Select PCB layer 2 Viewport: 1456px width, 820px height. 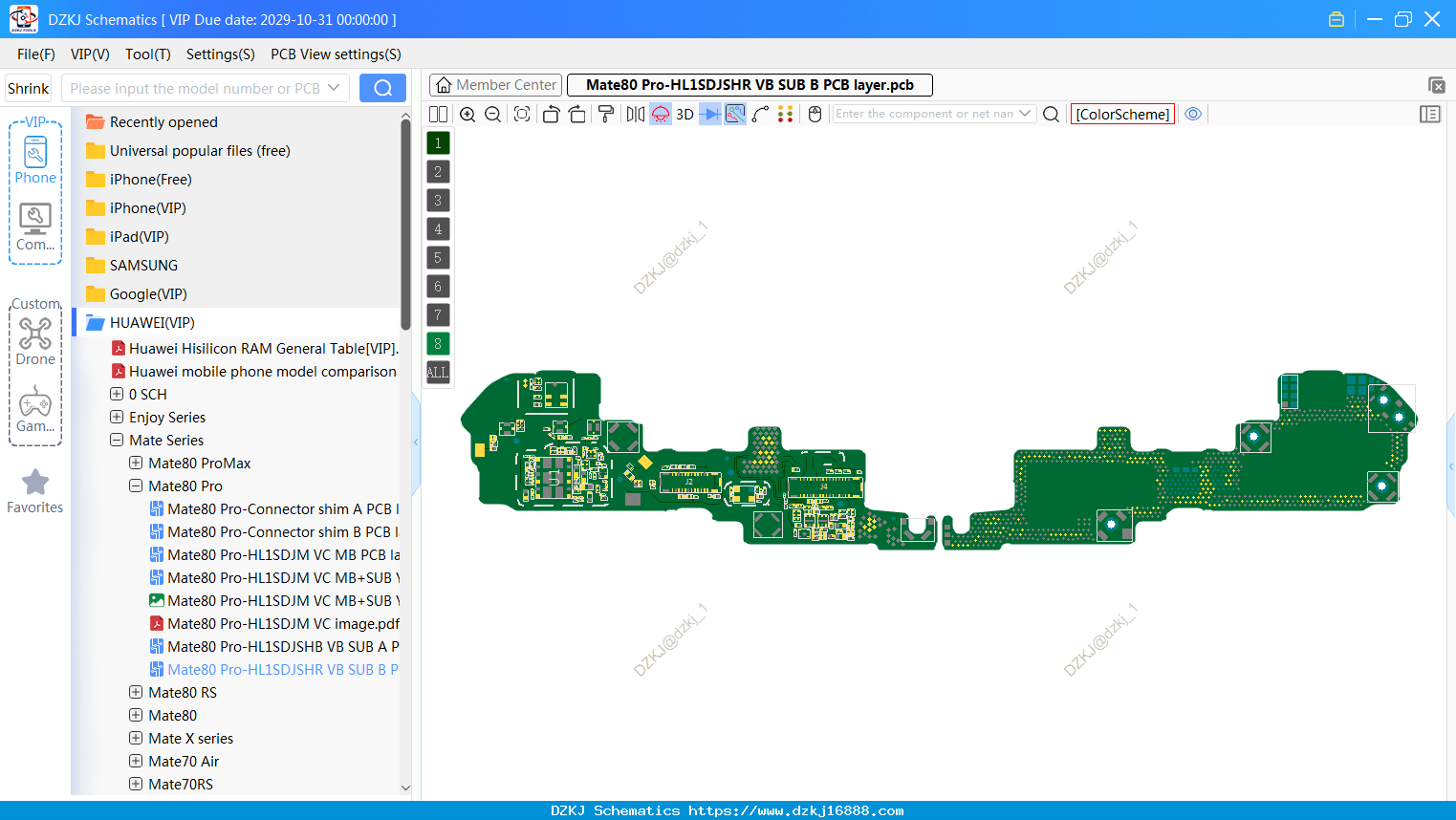(438, 172)
